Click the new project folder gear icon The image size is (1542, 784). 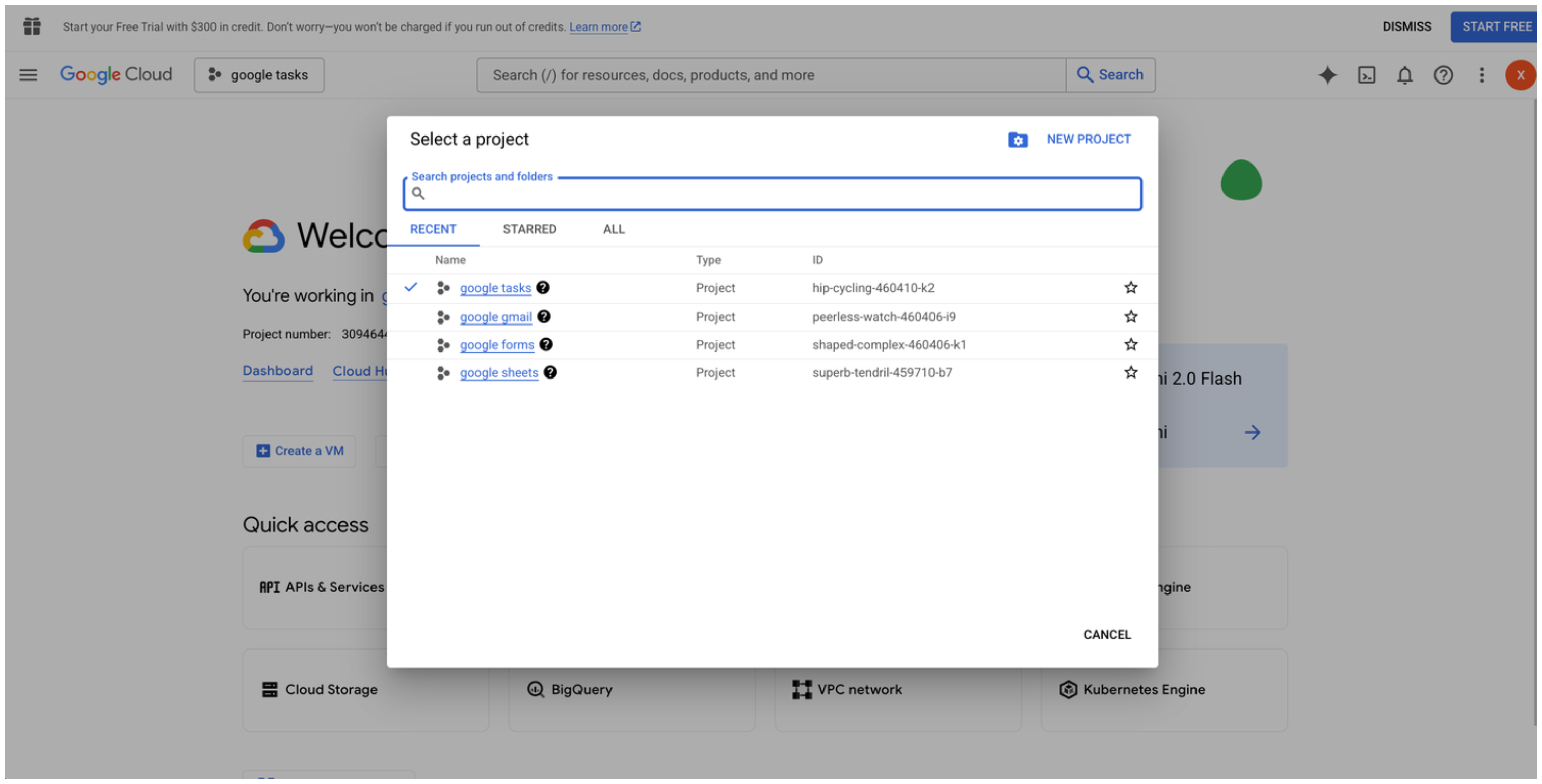(1018, 140)
